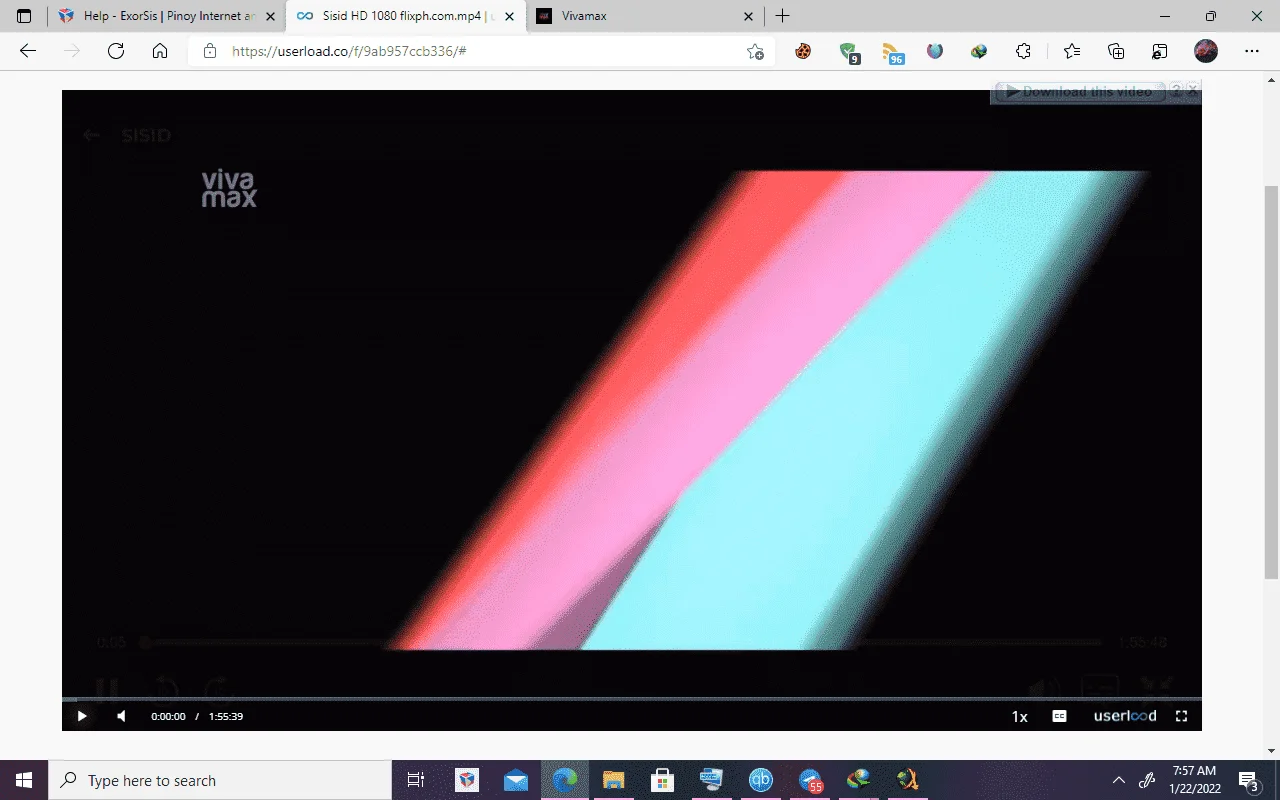Seek on the video progress bar

point(632,699)
